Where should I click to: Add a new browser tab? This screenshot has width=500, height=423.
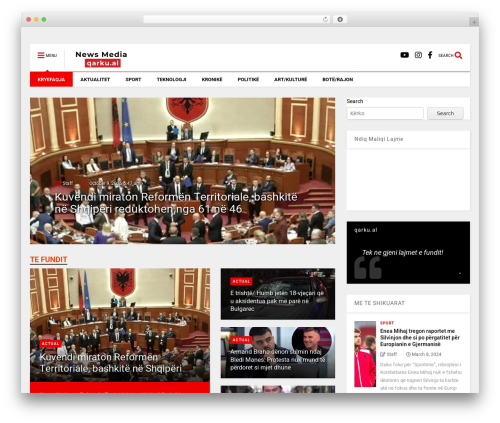point(474,22)
